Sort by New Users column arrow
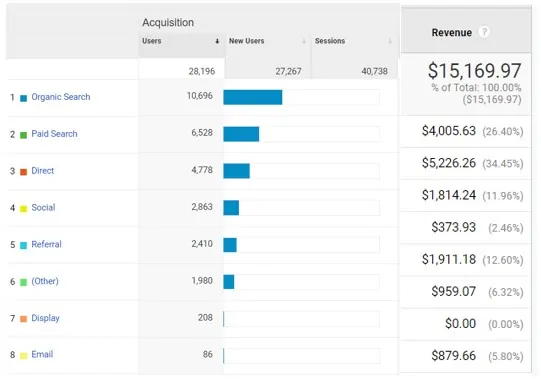This screenshot has height=379, width=541. [304, 41]
